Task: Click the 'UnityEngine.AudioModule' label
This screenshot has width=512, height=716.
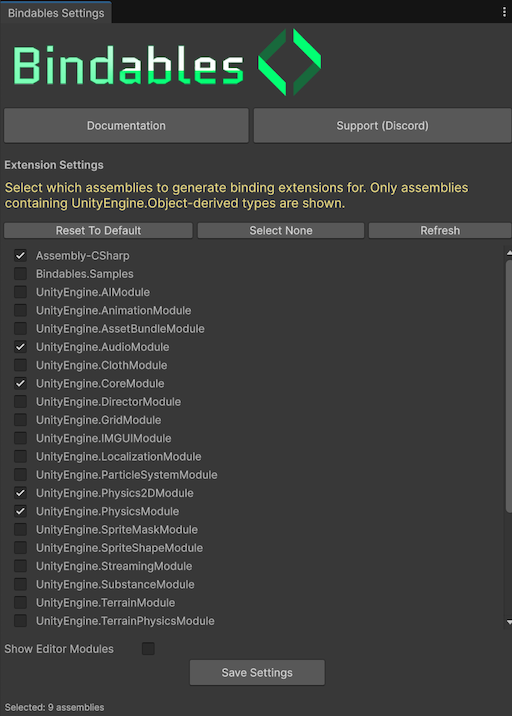Action: tap(102, 347)
